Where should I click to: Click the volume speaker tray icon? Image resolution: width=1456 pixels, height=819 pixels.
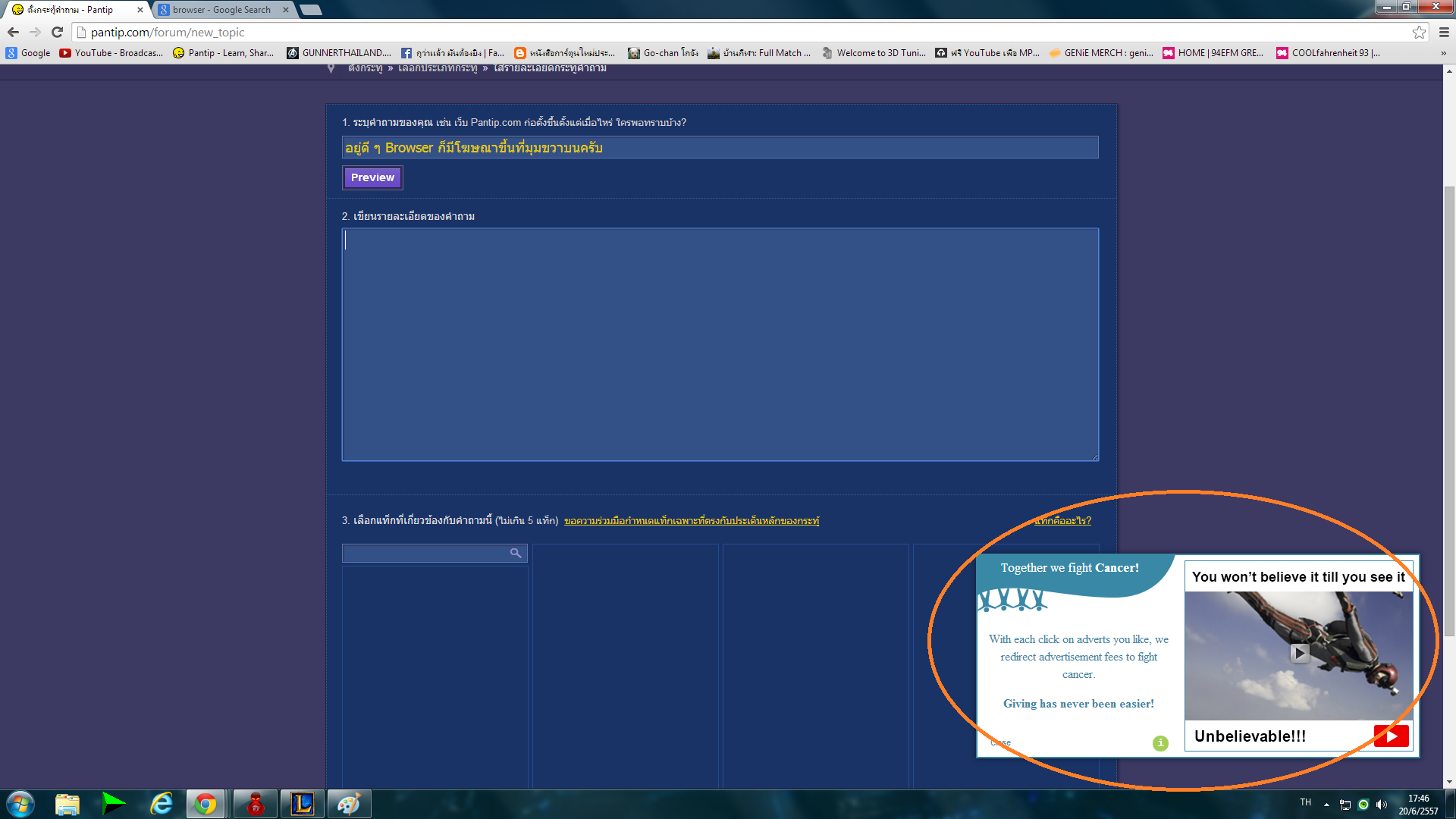tap(1382, 805)
